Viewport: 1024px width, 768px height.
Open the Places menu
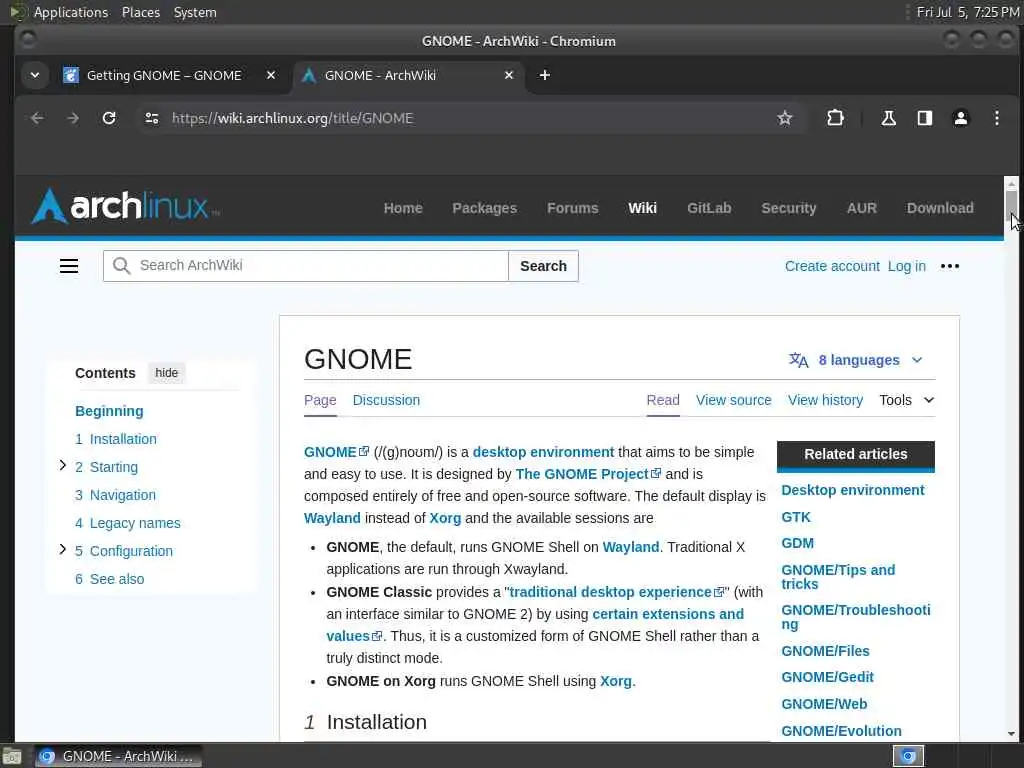(140, 12)
